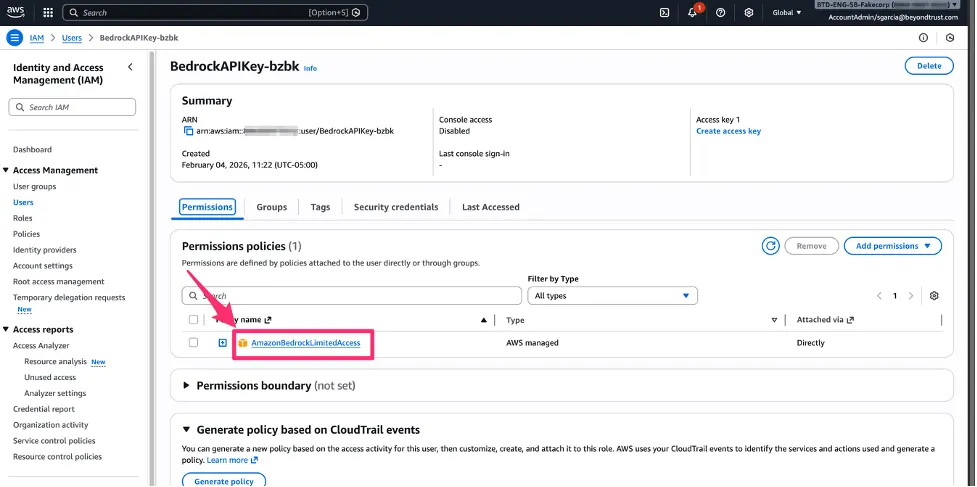Viewport: 977px width, 487px height.
Task: Toggle the blue hamburger navigation menu
Action: click(x=15, y=38)
